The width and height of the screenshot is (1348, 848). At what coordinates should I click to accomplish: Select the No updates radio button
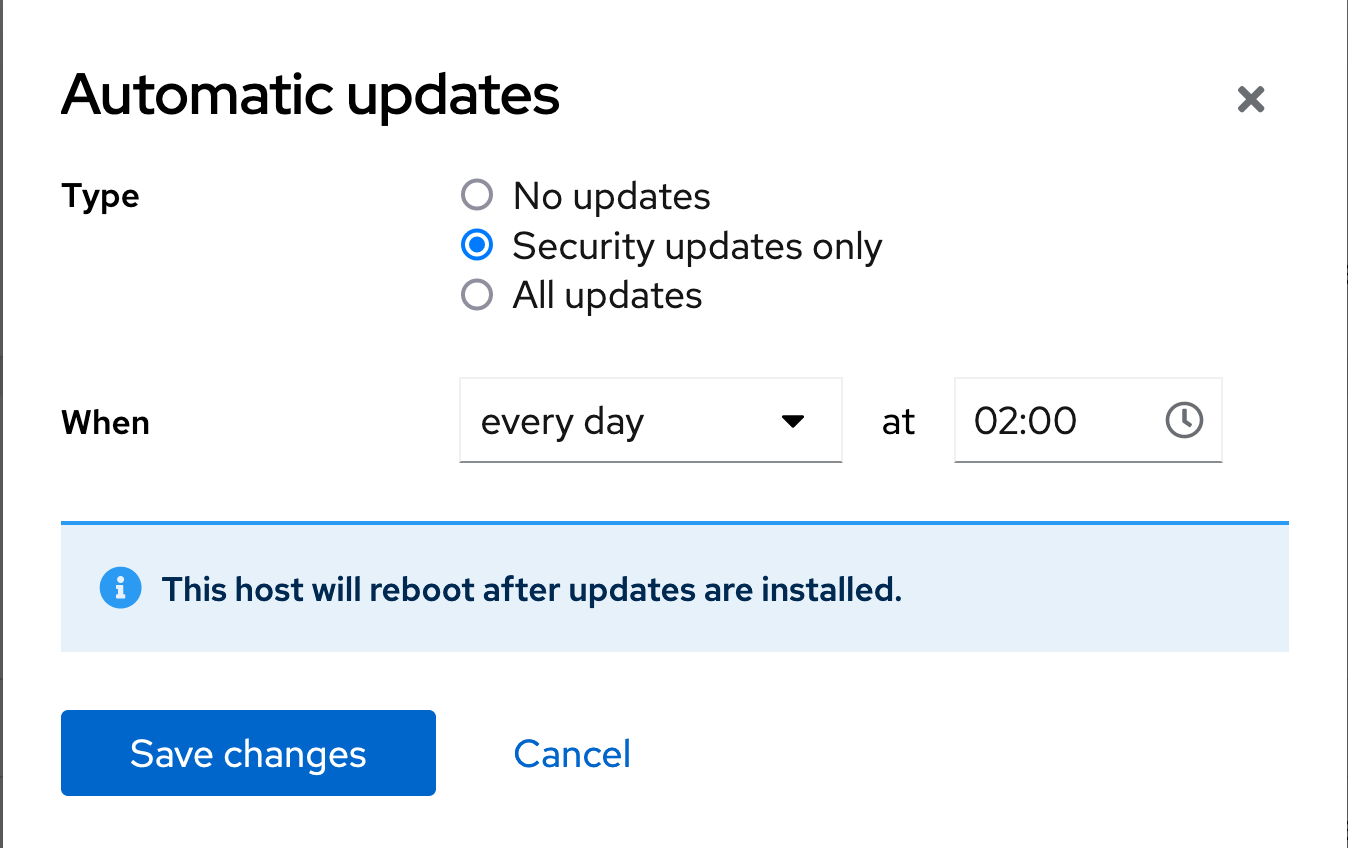point(477,195)
